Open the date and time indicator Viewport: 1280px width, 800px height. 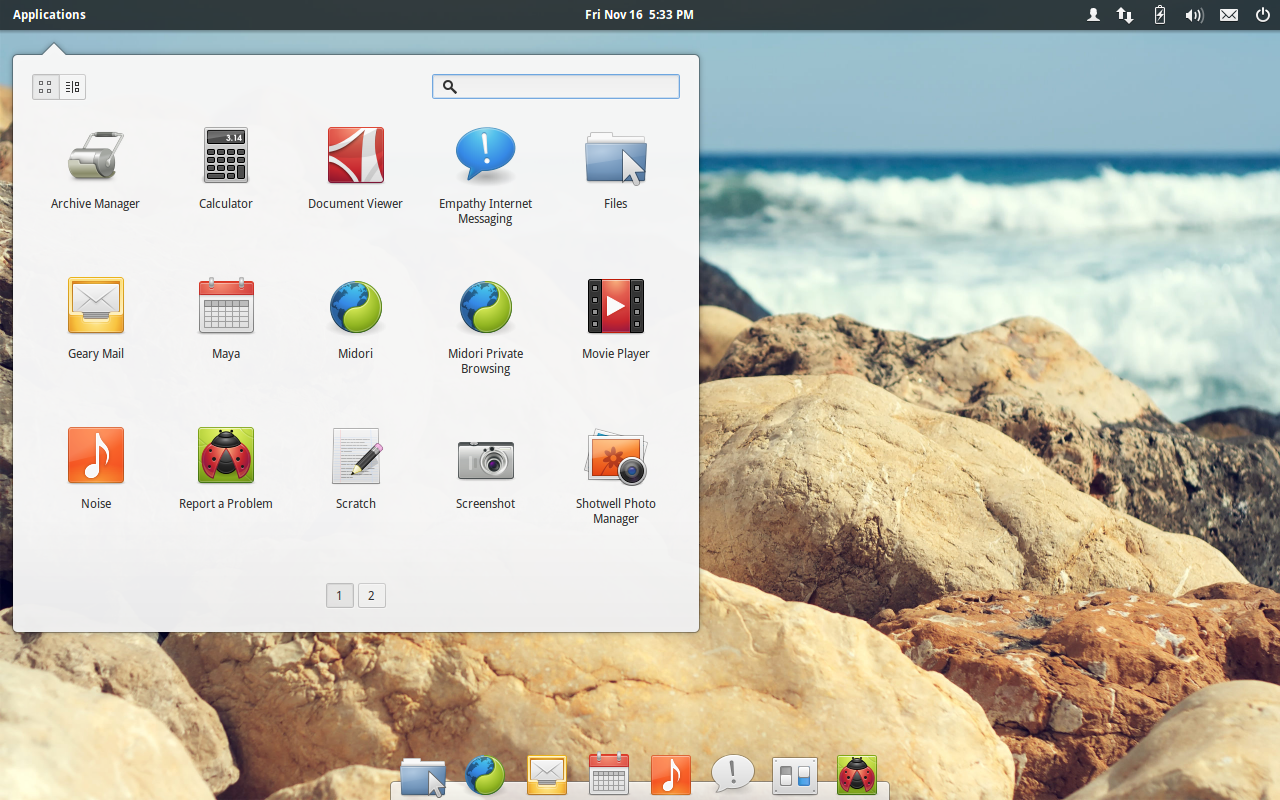(x=639, y=14)
